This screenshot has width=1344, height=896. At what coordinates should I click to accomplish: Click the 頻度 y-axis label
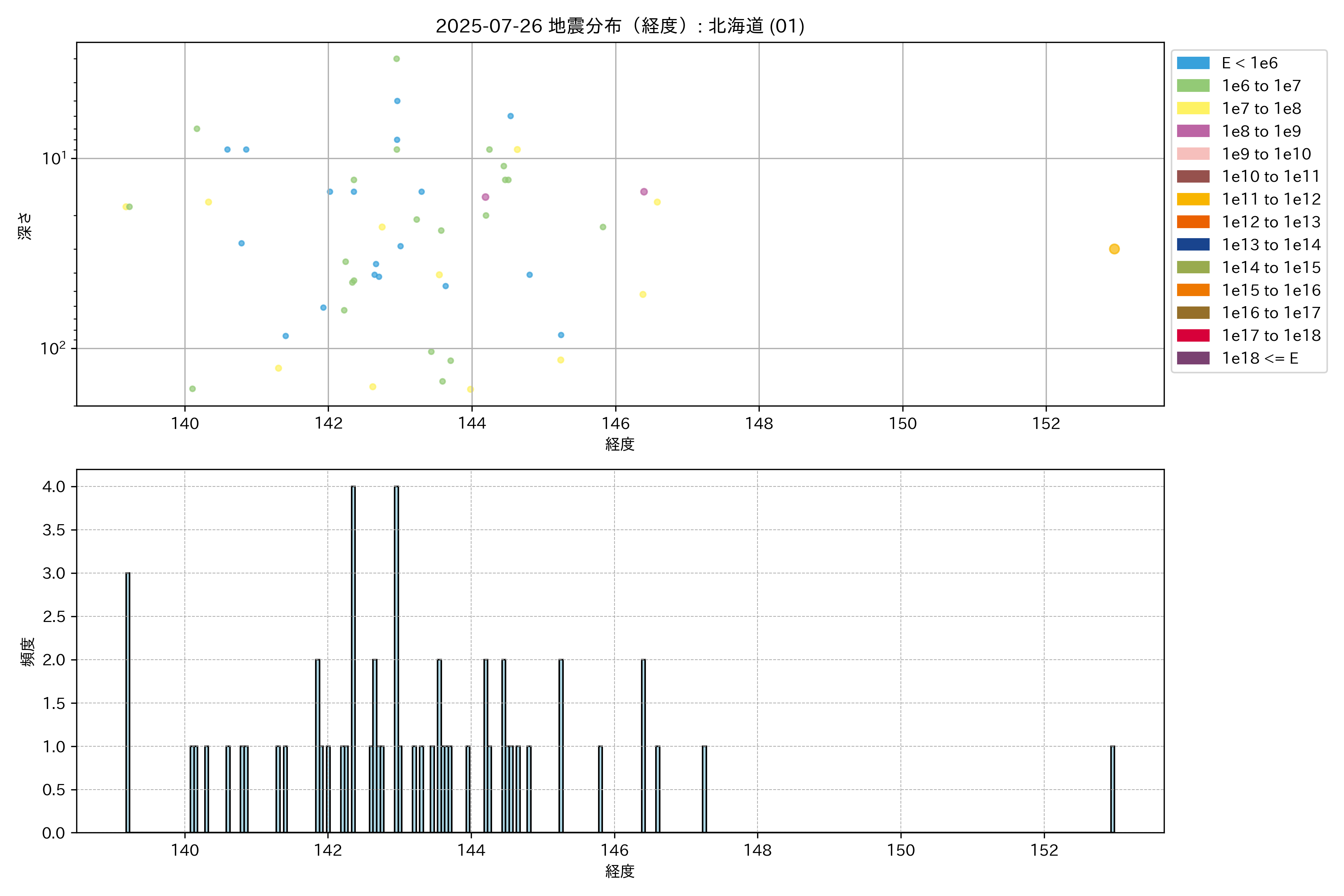pos(27,651)
